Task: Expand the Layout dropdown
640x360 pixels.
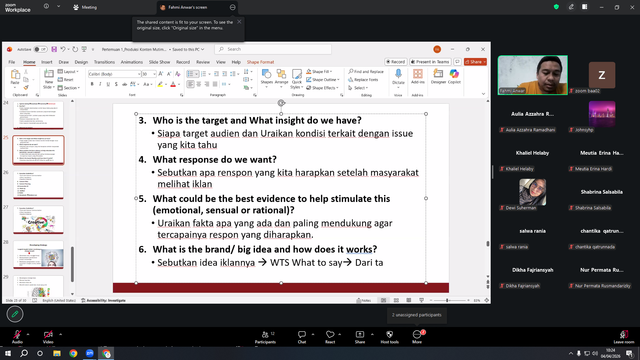Action: click(x=68, y=71)
